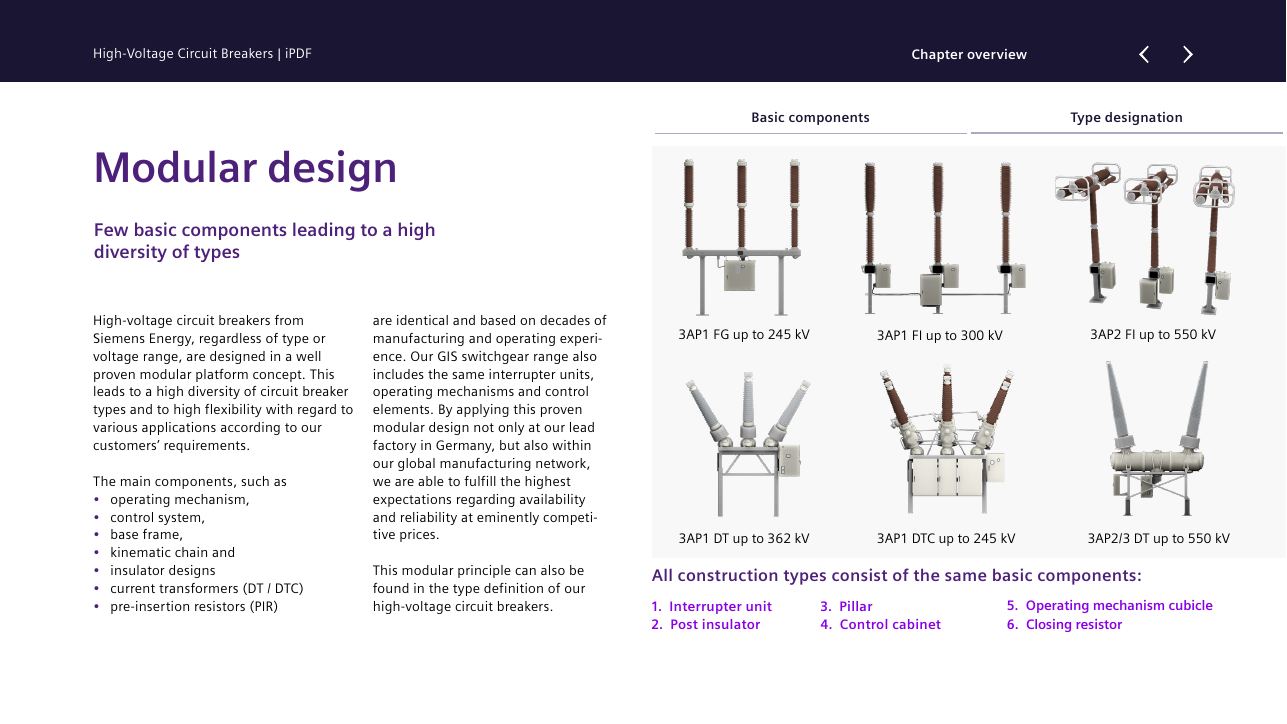Go to the previous page arrow
Viewport: 1287px width, 724px height.
pos(1144,54)
